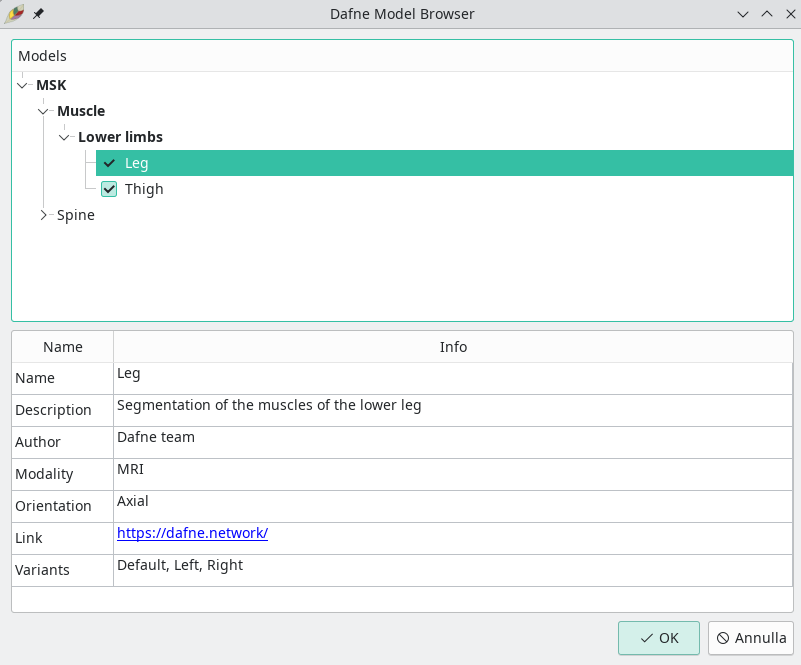Click 'Segmentation of the muscles of the lower leg'
The width and height of the screenshot is (801, 665).
[269, 405]
